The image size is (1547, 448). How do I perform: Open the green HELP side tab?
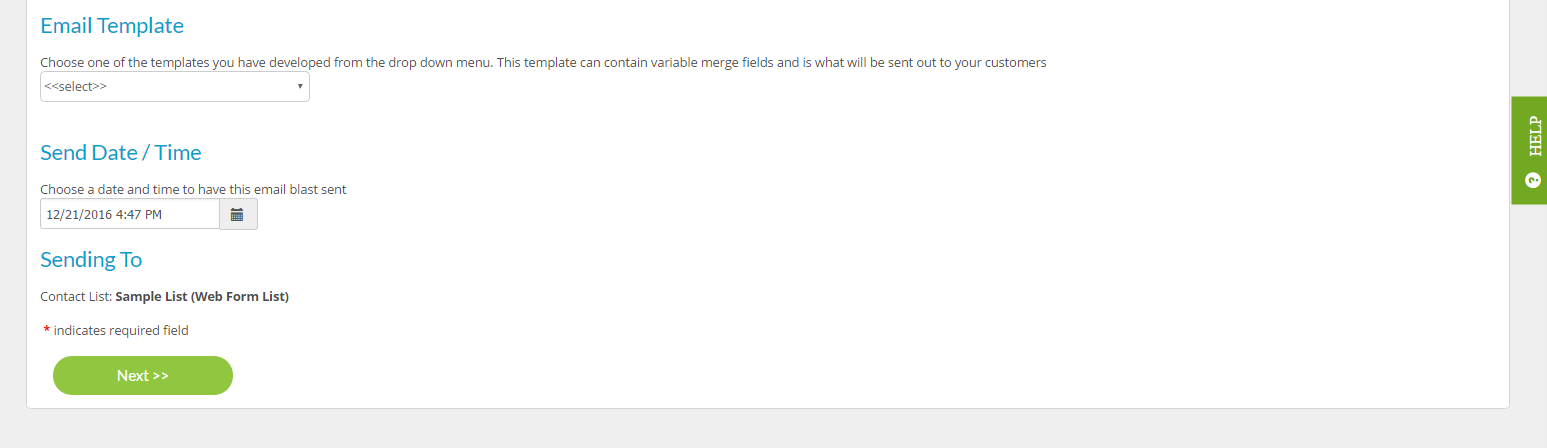[x=1529, y=150]
